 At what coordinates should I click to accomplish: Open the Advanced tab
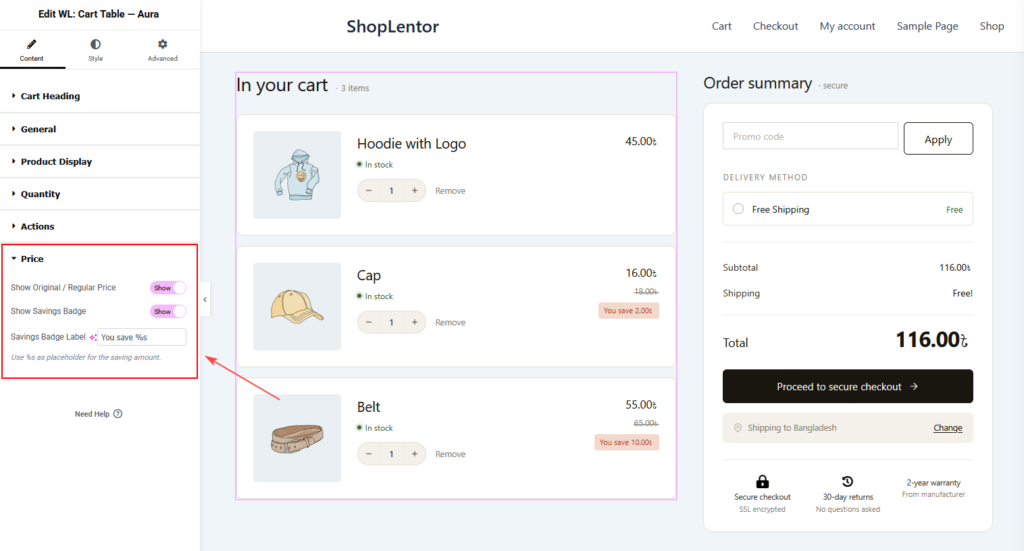click(163, 50)
